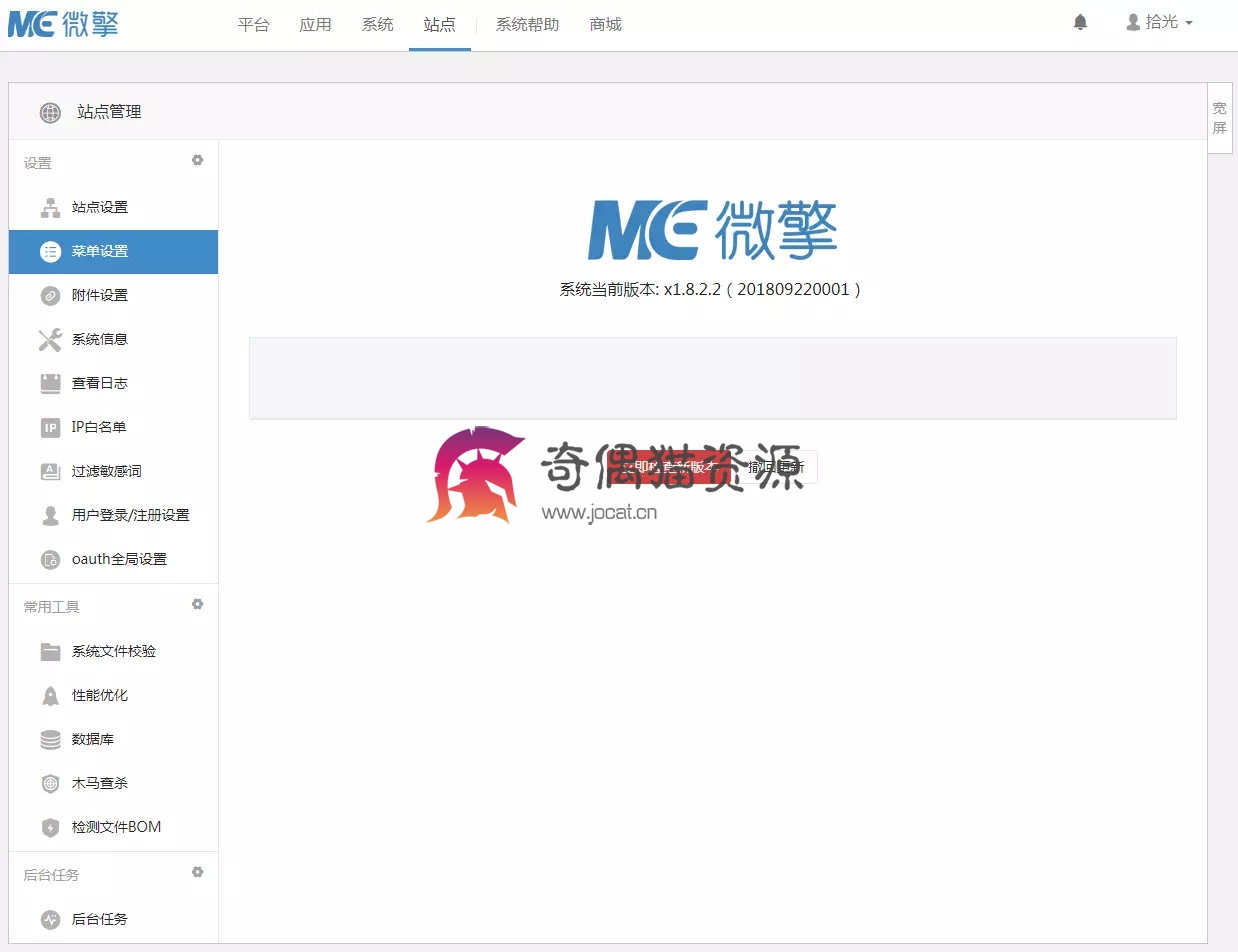Open the 拾光 user account dropdown
The width and height of the screenshot is (1238, 952).
pyautogui.click(x=1159, y=22)
